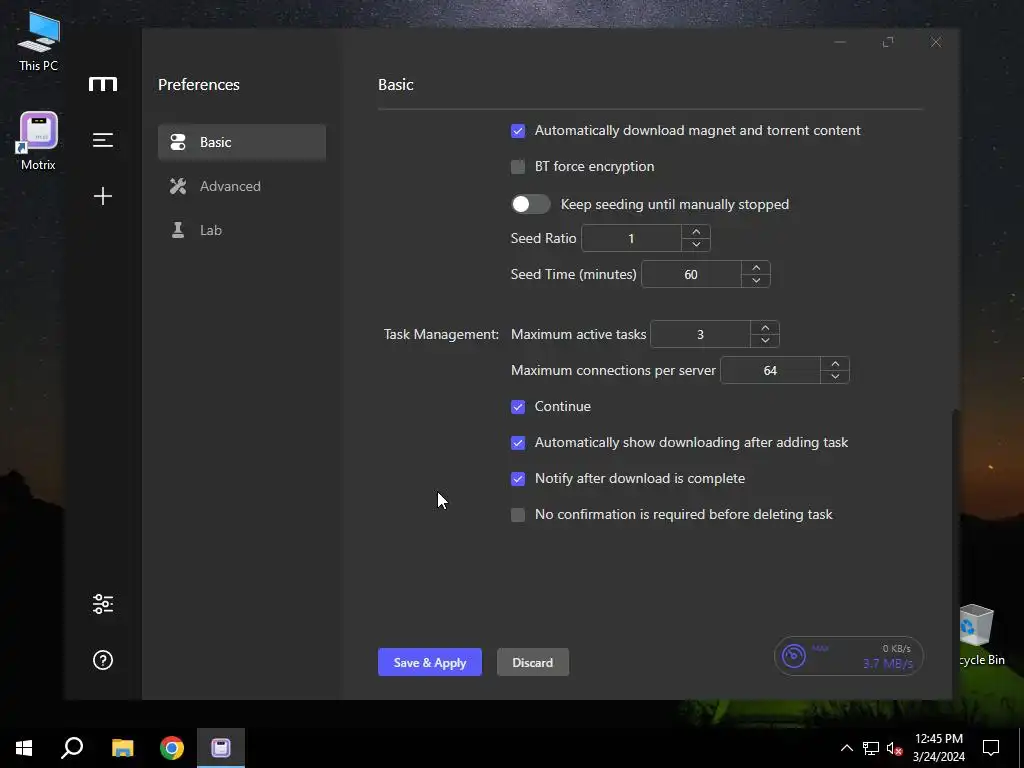Click the Basic toggle icon in Preferences list
1024x768 pixels.
178,142
